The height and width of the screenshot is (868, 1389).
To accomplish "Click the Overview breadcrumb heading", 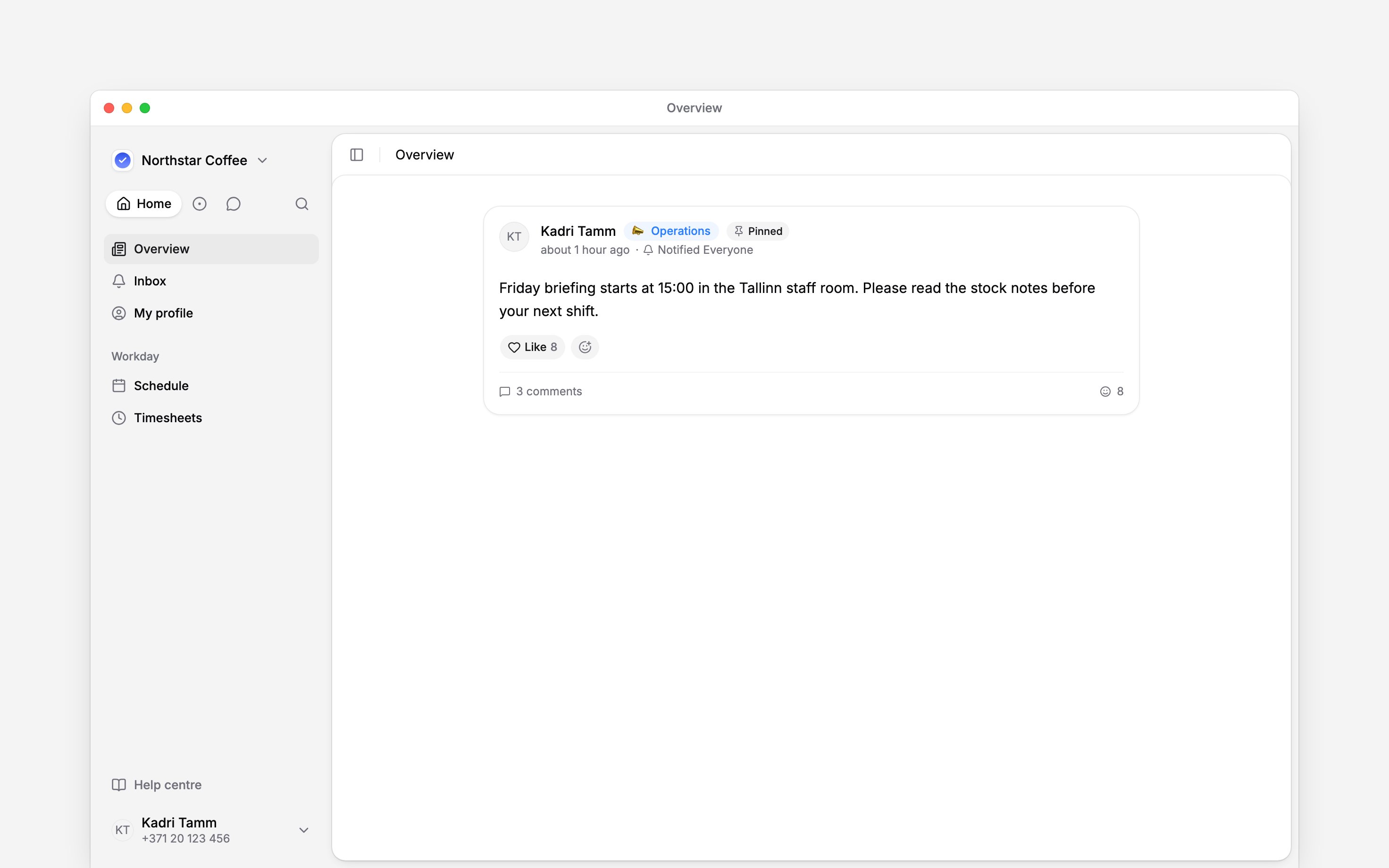I will [x=424, y=154].
